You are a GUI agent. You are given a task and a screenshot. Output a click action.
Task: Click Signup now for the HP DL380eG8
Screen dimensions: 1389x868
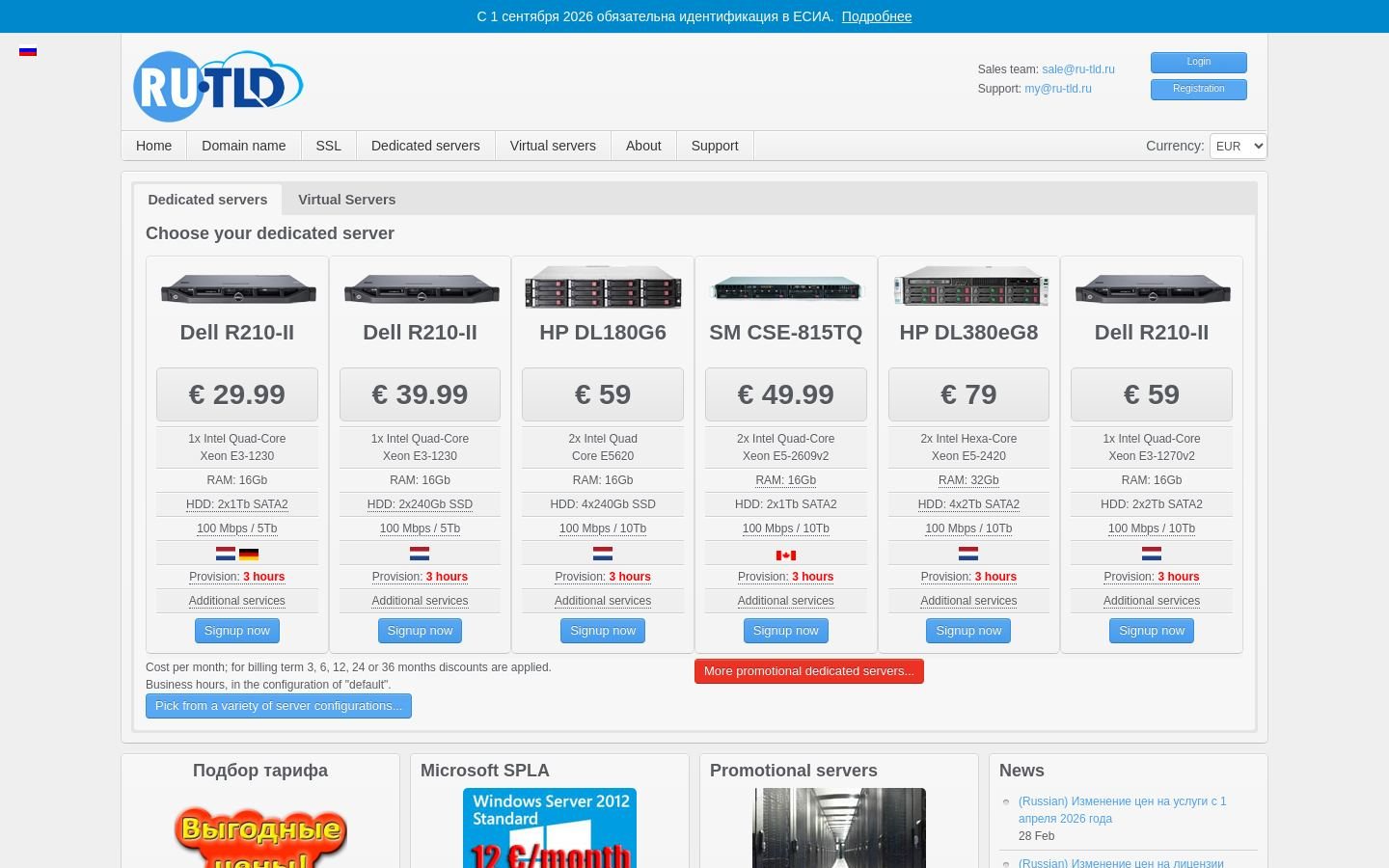tap(968, 631)
